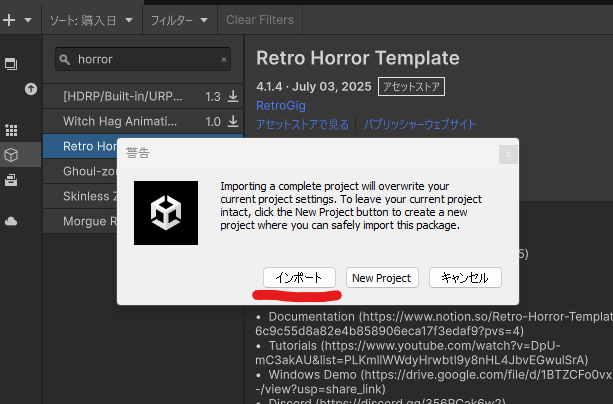Click the plus add package icon
This screenshot has width=613, height=404.
9,20
